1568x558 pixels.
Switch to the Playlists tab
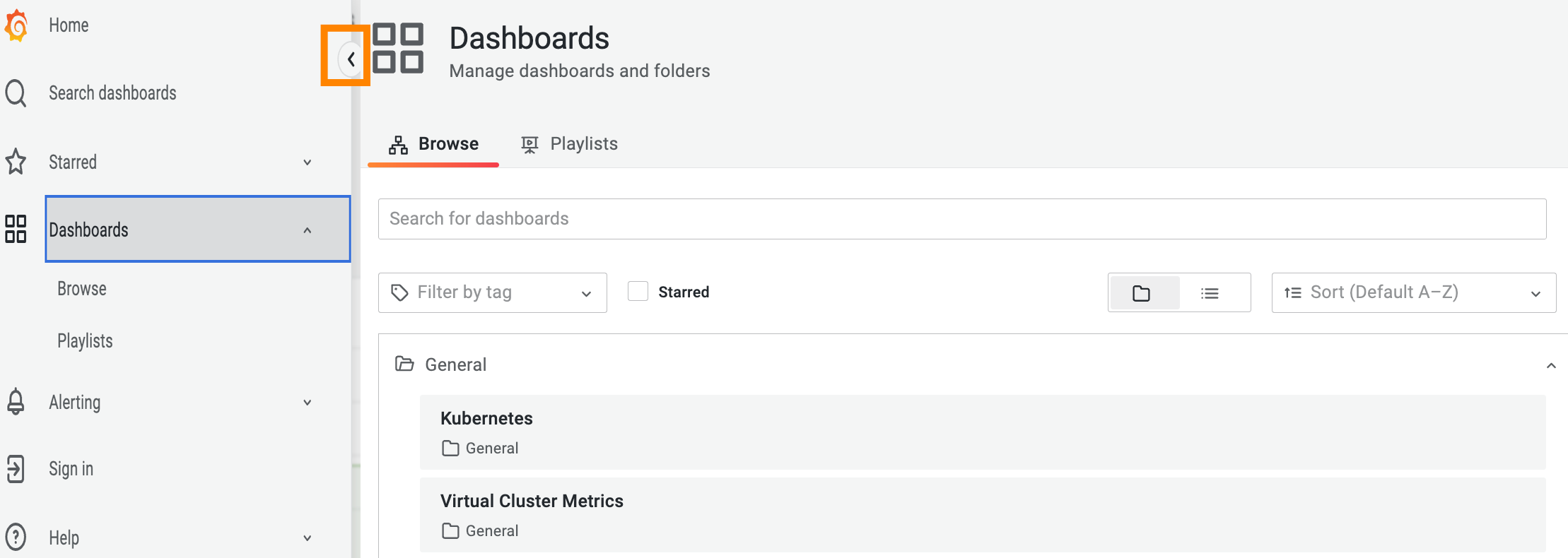570,144
